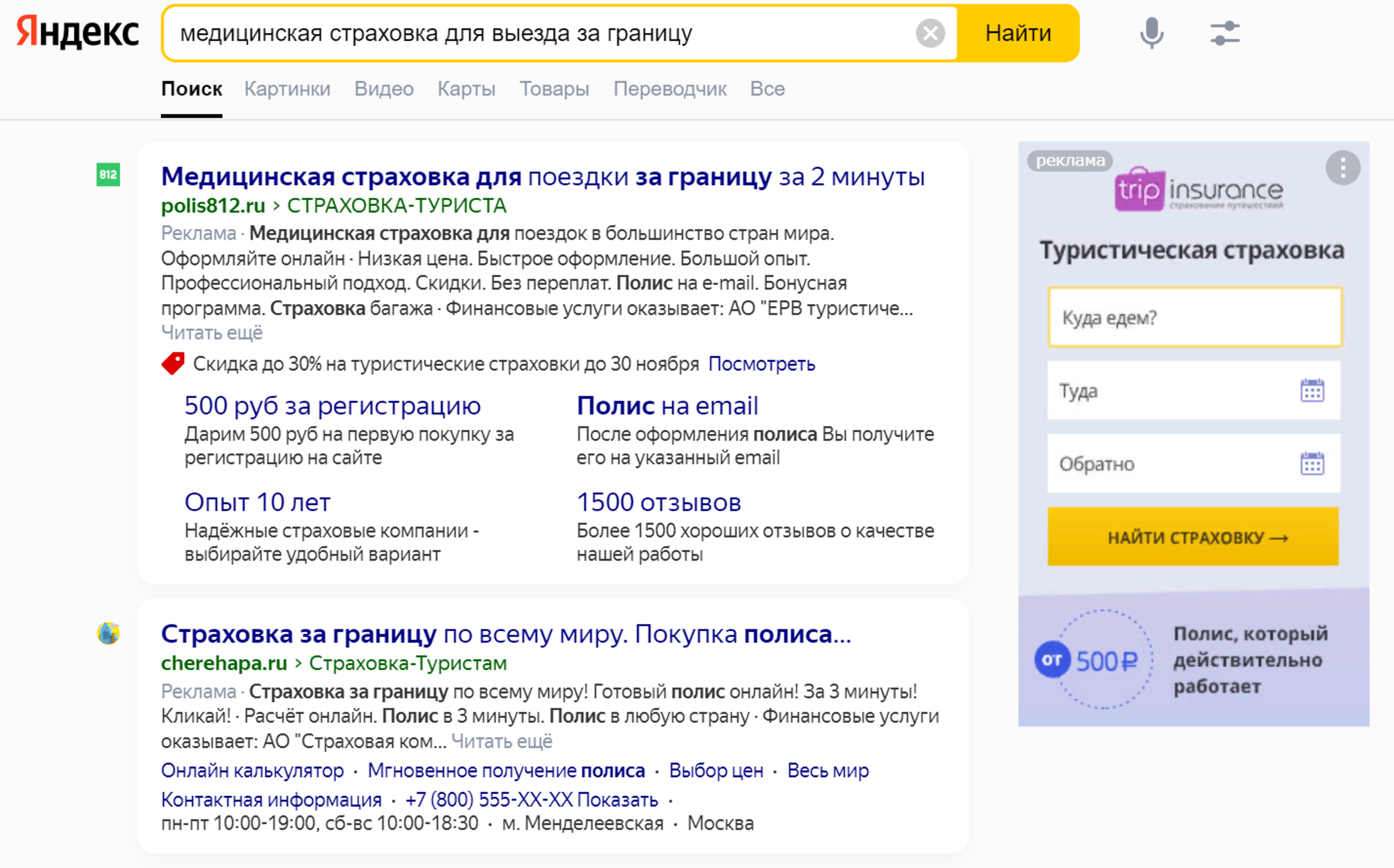Open the Обратно date calendar icon
Viewport: 1394px width, 868px height.
(x=1312, y=463)
